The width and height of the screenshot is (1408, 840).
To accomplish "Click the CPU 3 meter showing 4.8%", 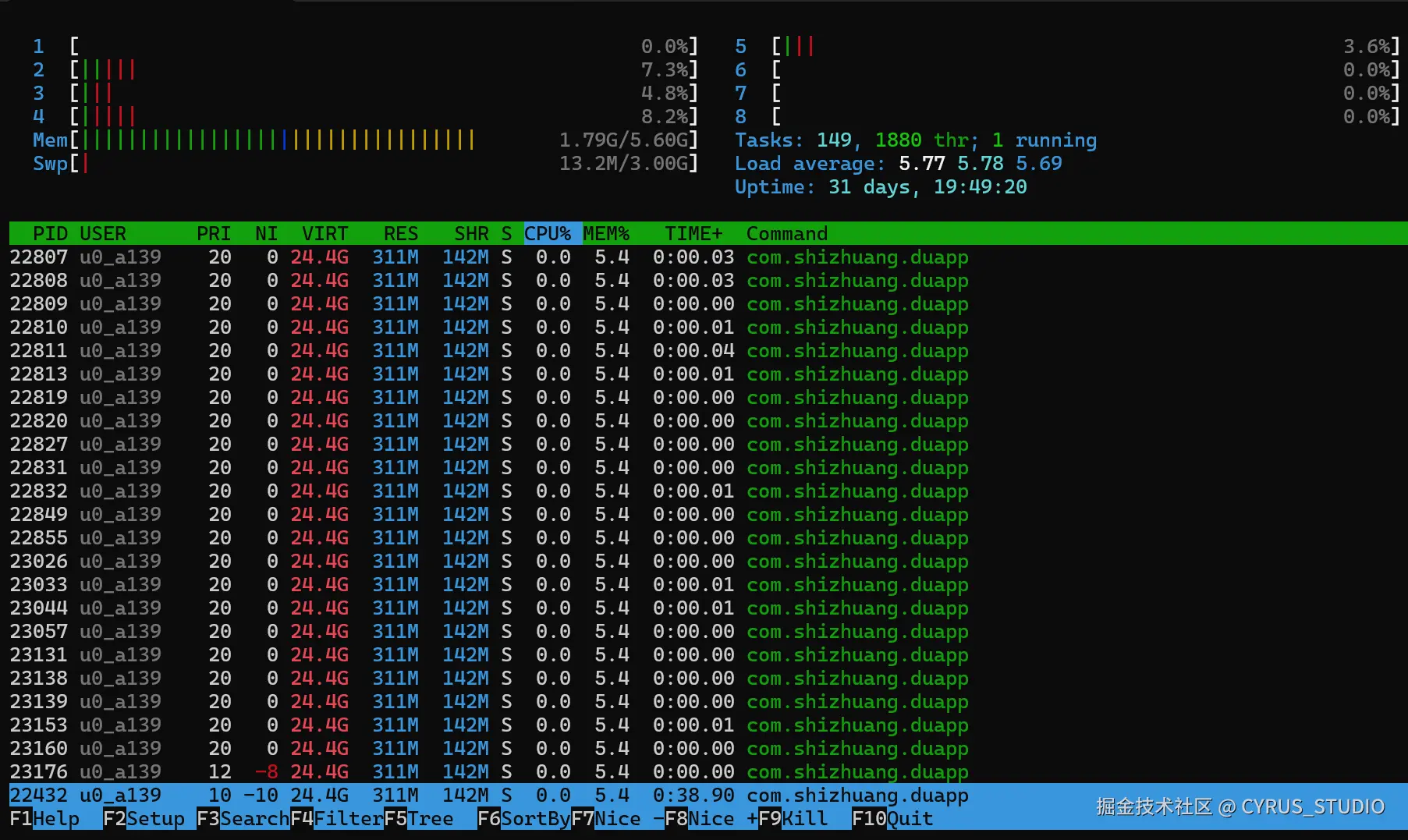I will [x=366, y=93].
